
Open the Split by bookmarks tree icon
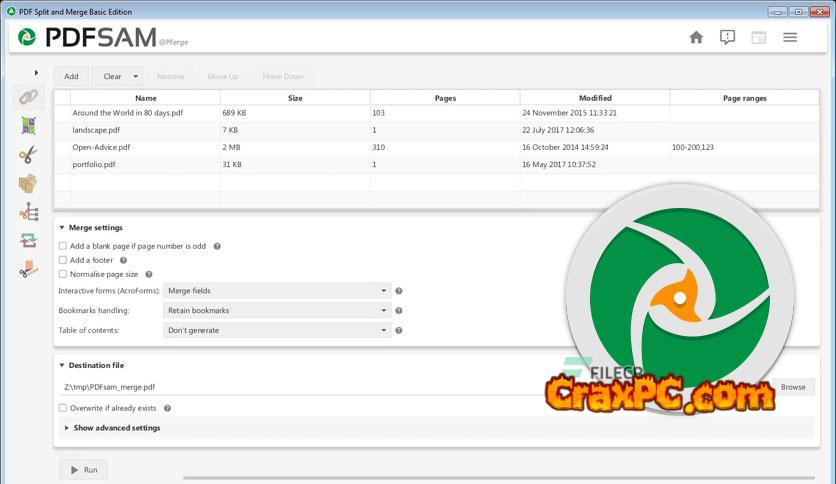coord(27,212)
